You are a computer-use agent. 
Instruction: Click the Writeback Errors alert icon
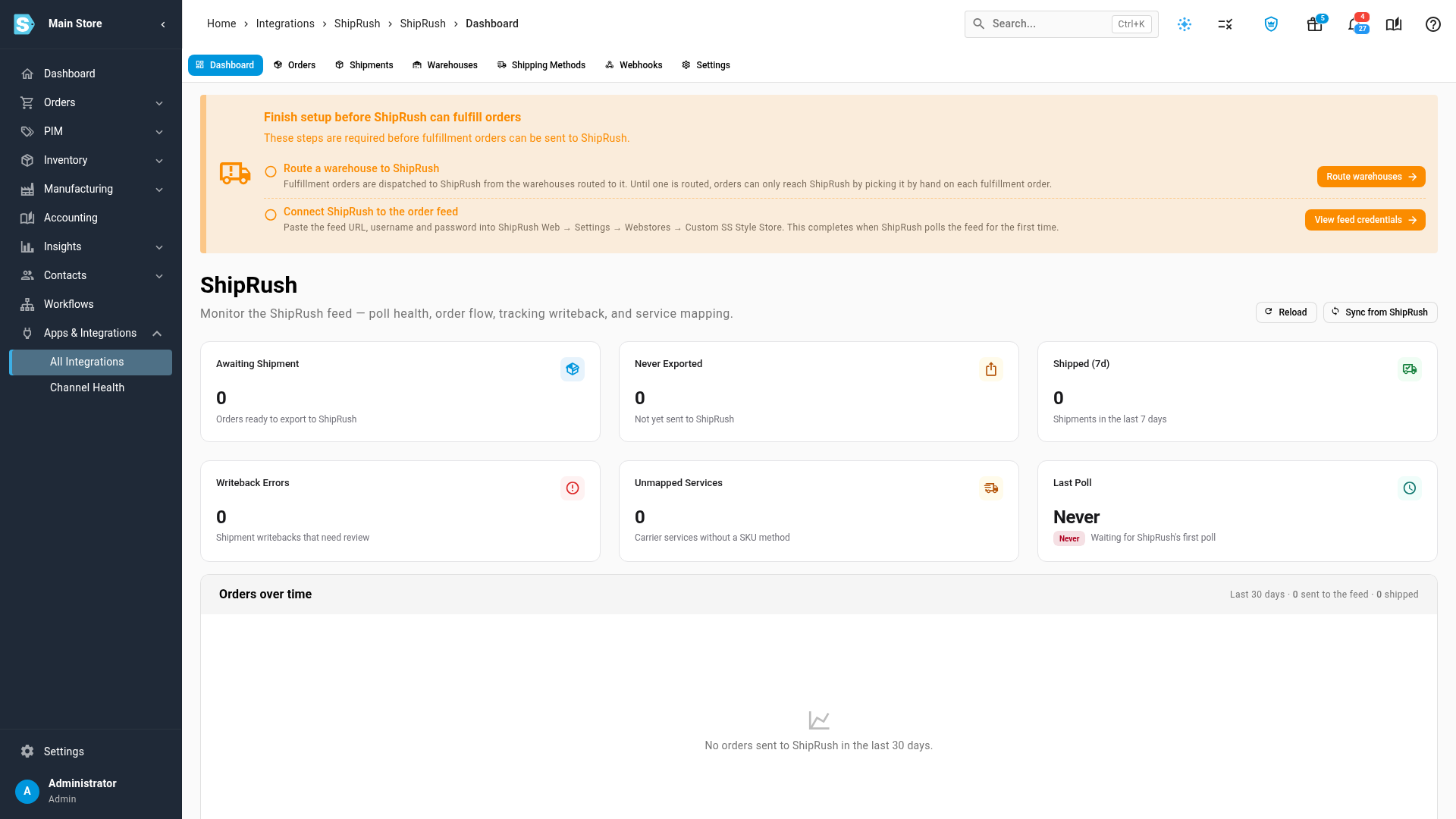pyautogui.click(x=573, y=488)
